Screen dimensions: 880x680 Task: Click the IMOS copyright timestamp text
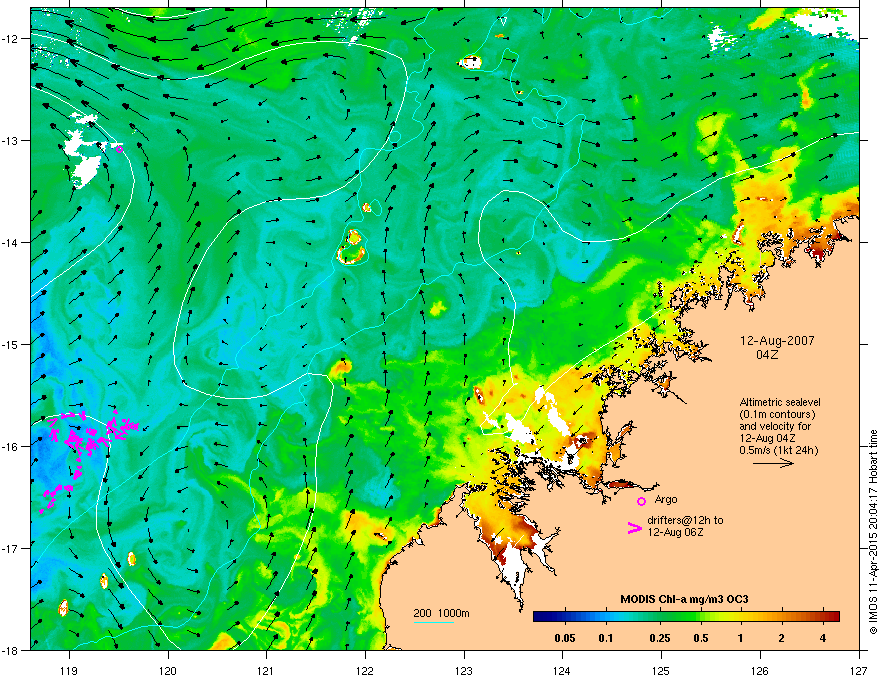873,532
